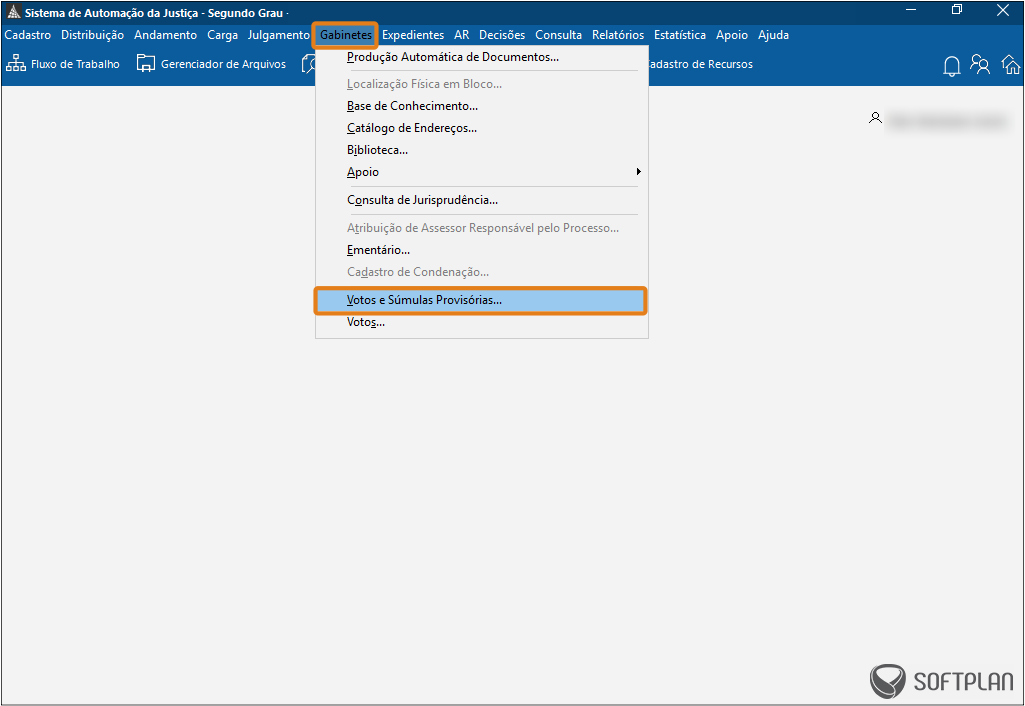Image resolution: width=1025 pixels, height=706 pixels.
Task: Open the Andamento menu
Action: coord(165,35)
